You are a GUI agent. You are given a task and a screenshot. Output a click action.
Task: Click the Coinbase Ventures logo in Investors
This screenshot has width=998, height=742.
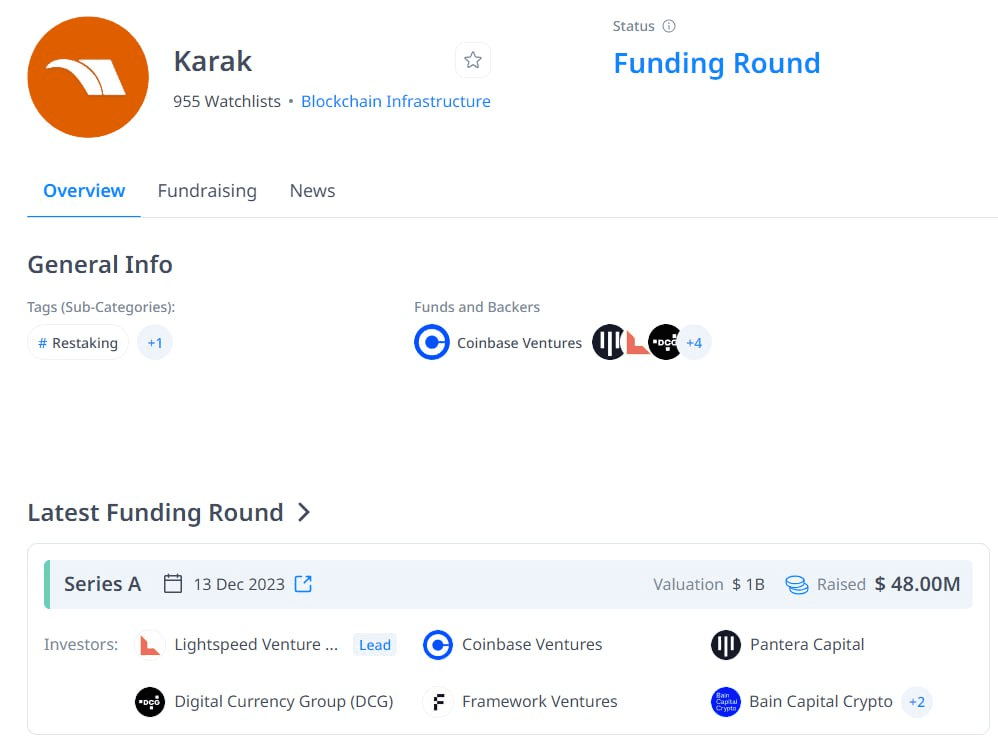[438, 645]
